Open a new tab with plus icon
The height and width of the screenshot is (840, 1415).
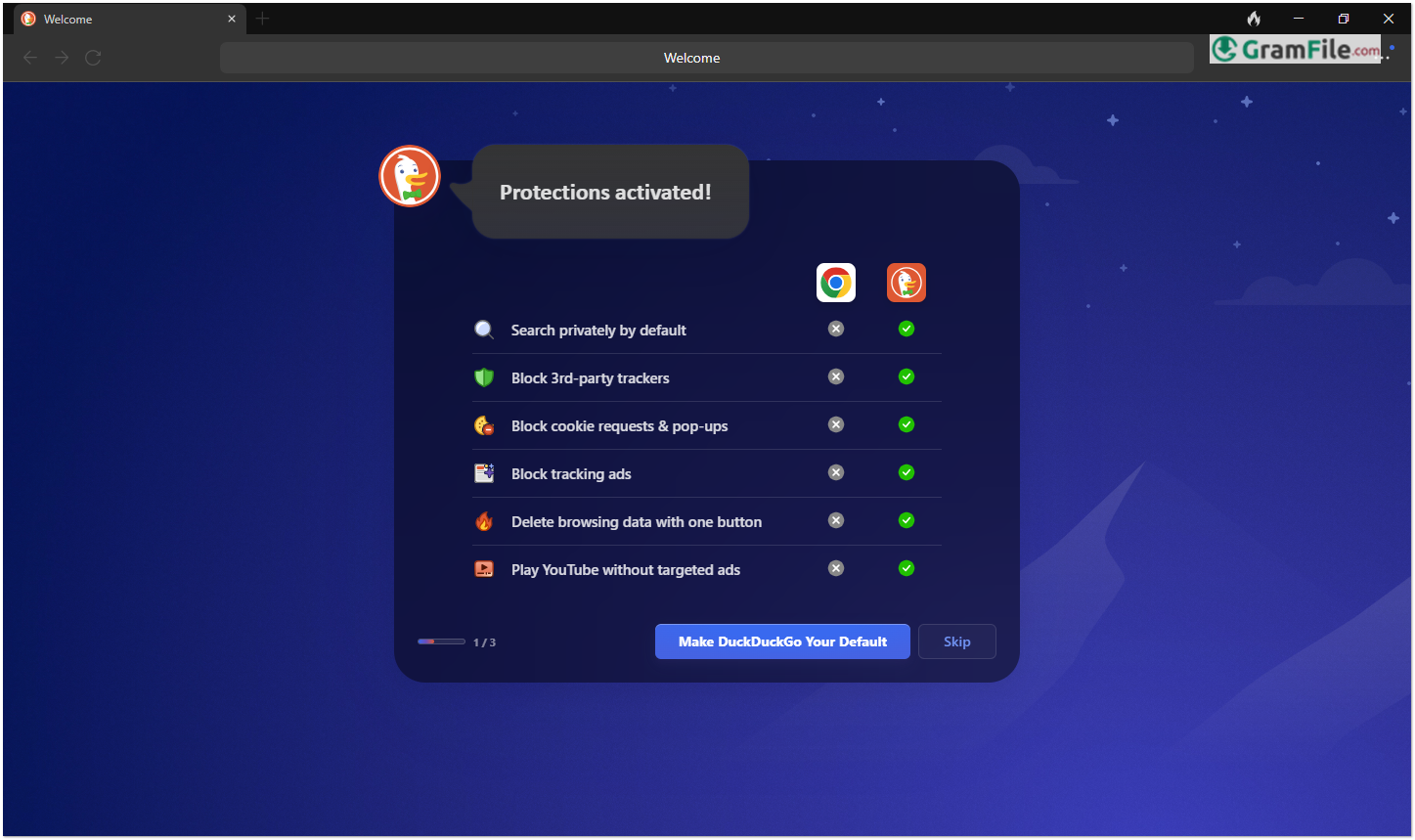click(x=262, y=19)
